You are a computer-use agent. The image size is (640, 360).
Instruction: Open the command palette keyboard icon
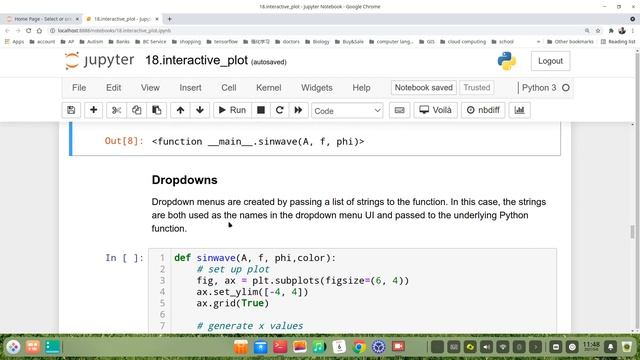pyautogui.click(x=400, y=110)
